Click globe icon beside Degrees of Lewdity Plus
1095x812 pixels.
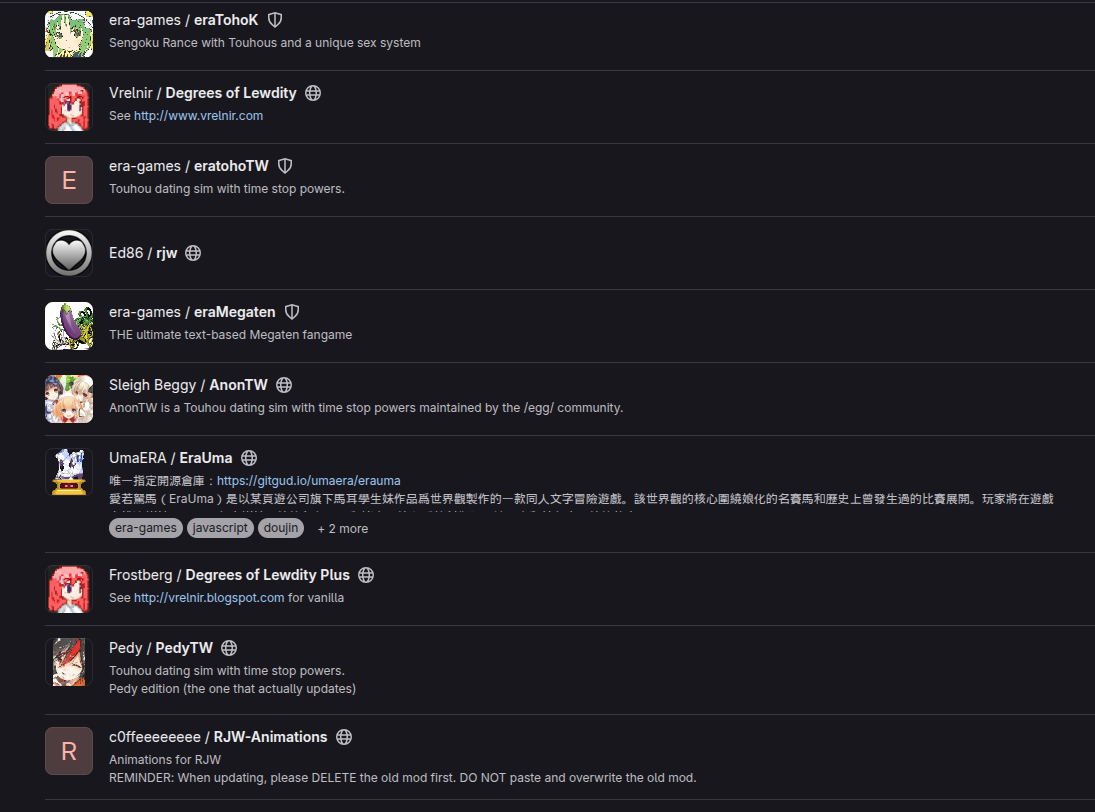366,575
